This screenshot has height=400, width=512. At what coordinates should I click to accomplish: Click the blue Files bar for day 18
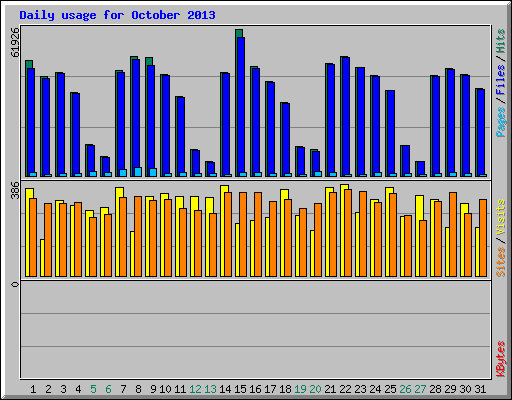pos(286,140)
